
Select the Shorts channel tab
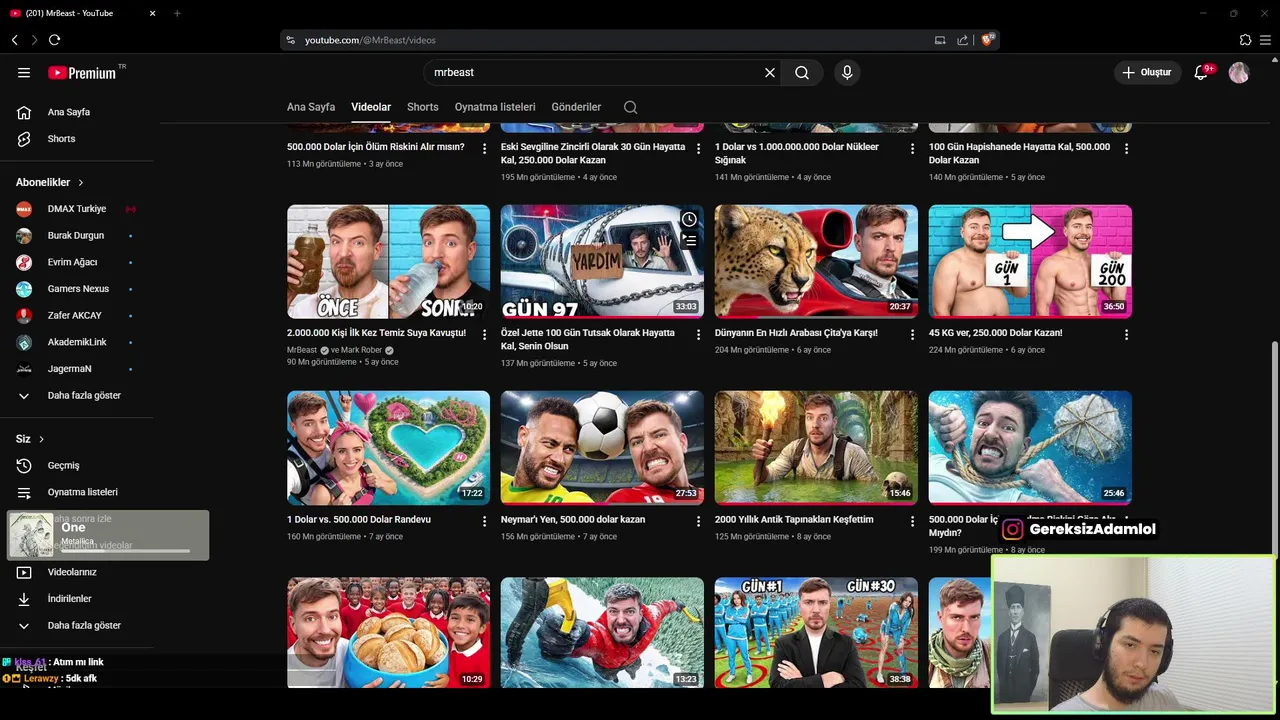pyautogui.click(x=423, y=107)
